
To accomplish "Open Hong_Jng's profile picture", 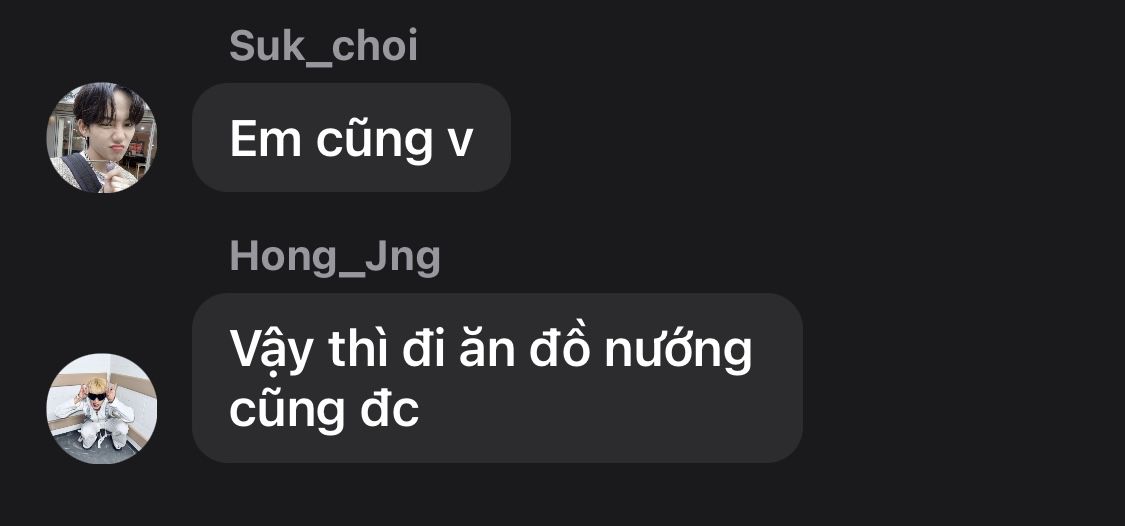I will tap(101, 408).
